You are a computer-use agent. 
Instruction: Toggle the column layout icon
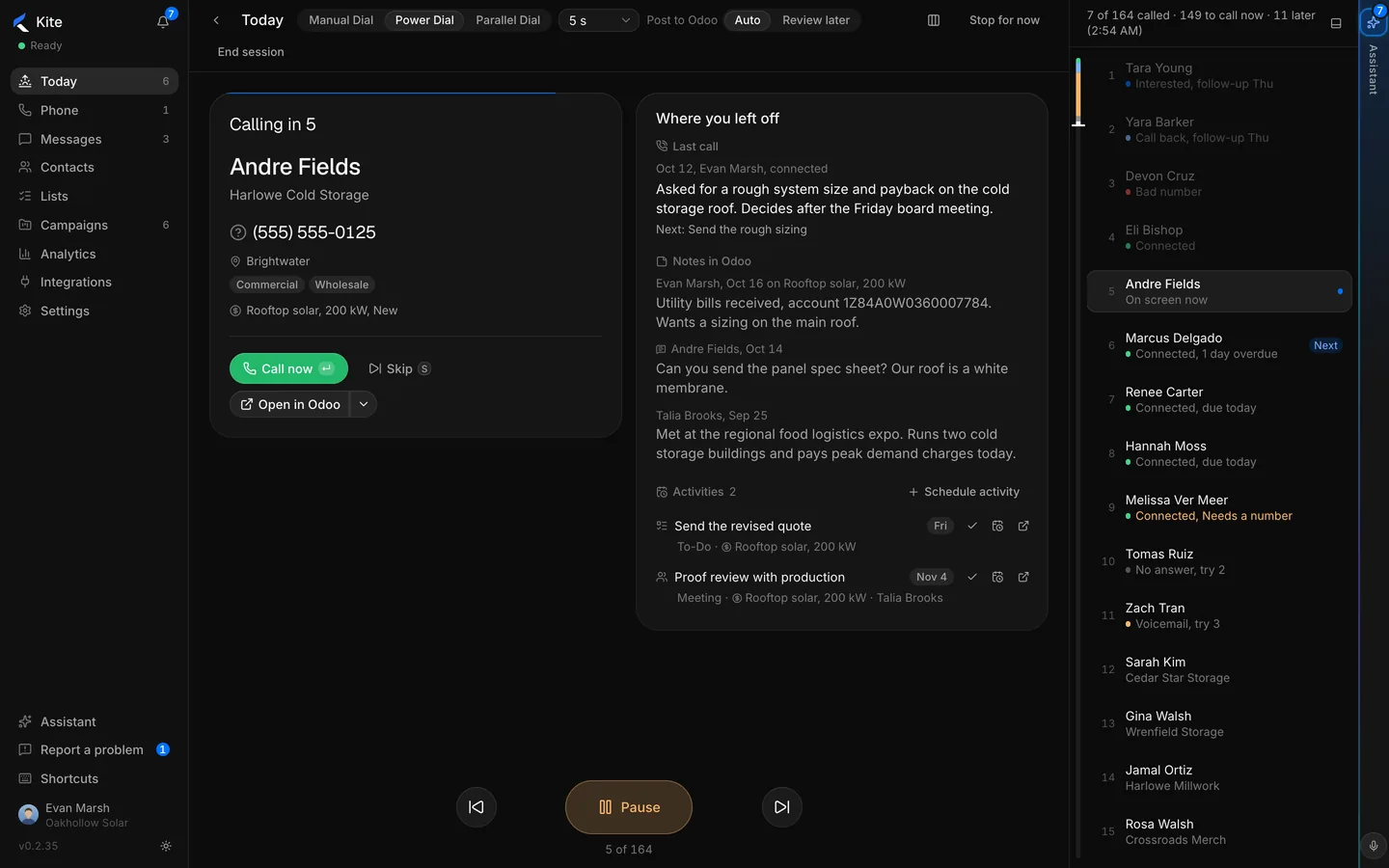pos(934,20)
